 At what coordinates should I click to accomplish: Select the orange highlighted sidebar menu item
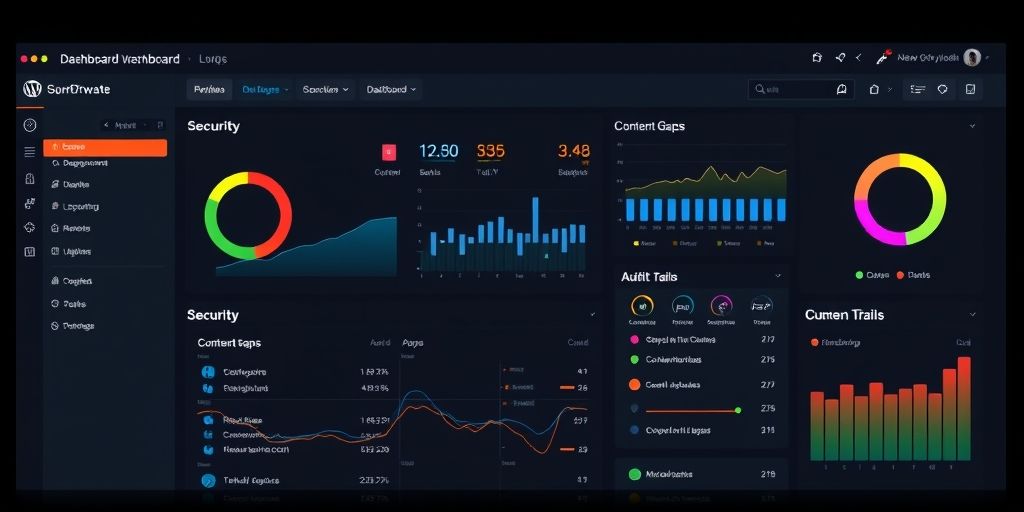(105, 147)
